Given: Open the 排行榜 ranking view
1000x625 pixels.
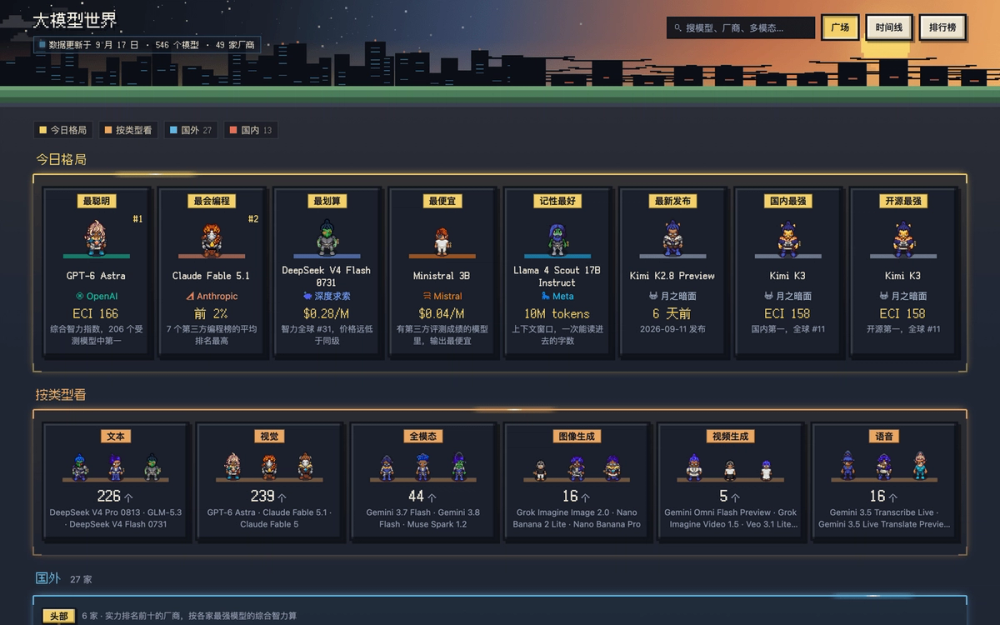Looking at the screenshot, I should pos(942,27).
